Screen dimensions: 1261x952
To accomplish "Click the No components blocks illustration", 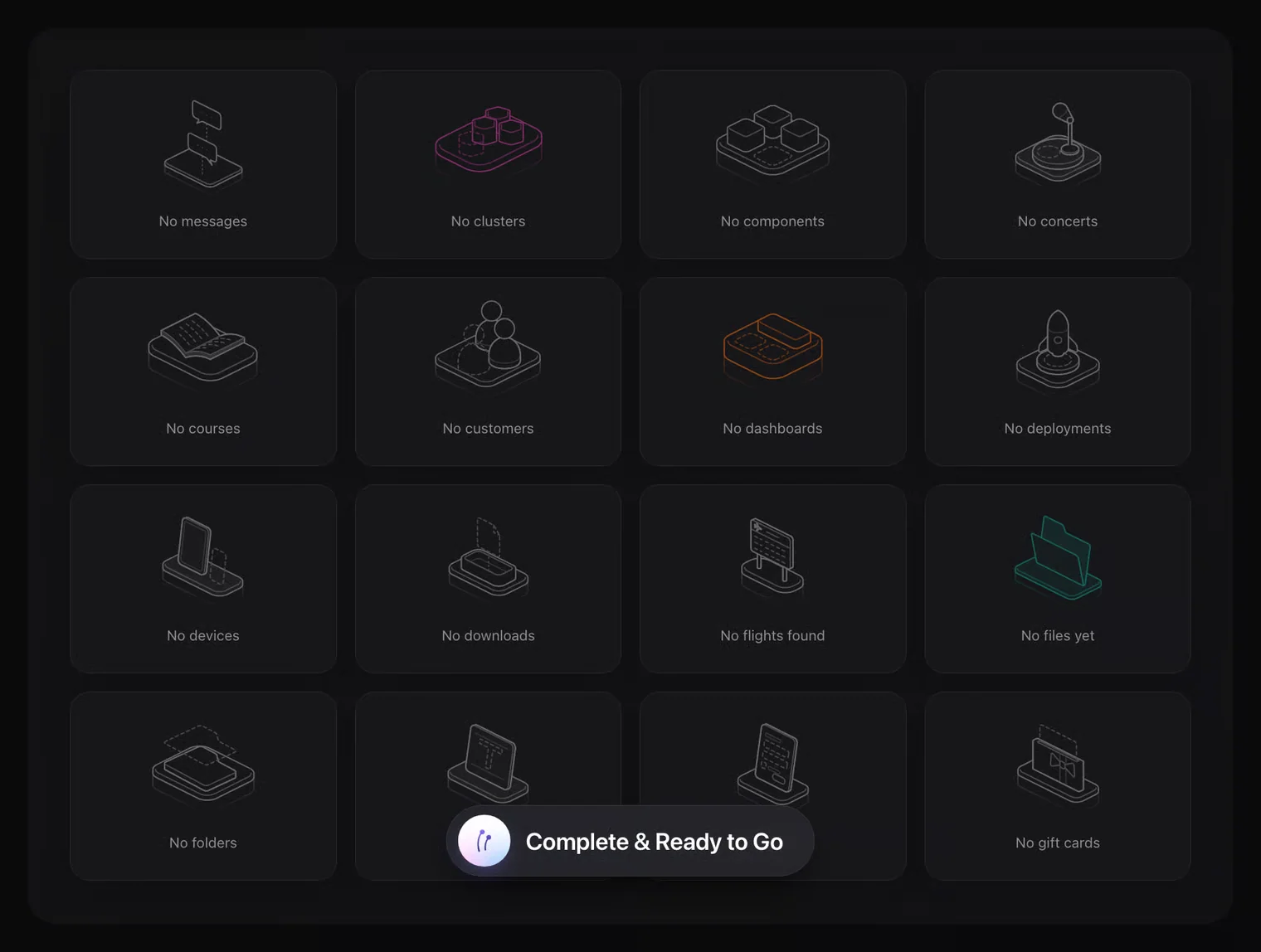I will 772,142.
